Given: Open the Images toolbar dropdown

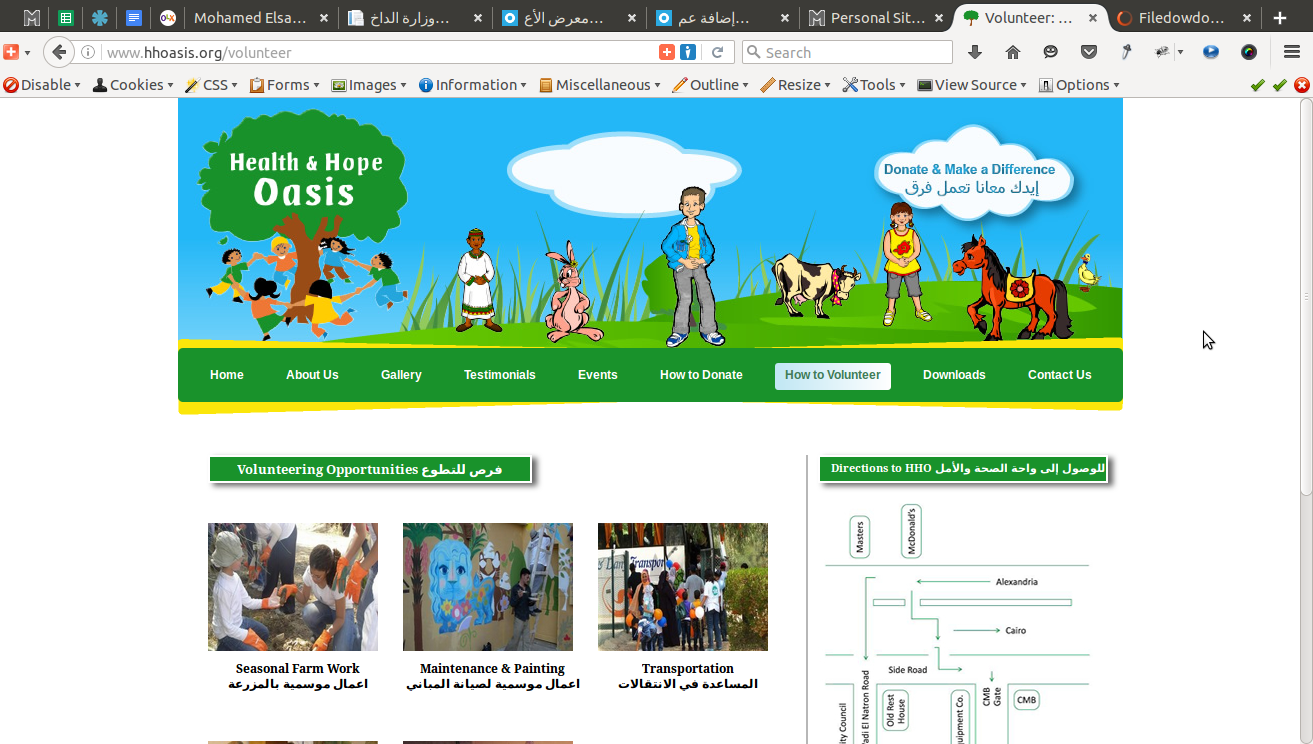Looking at the screenshot, I should click(x=369, y=85).
